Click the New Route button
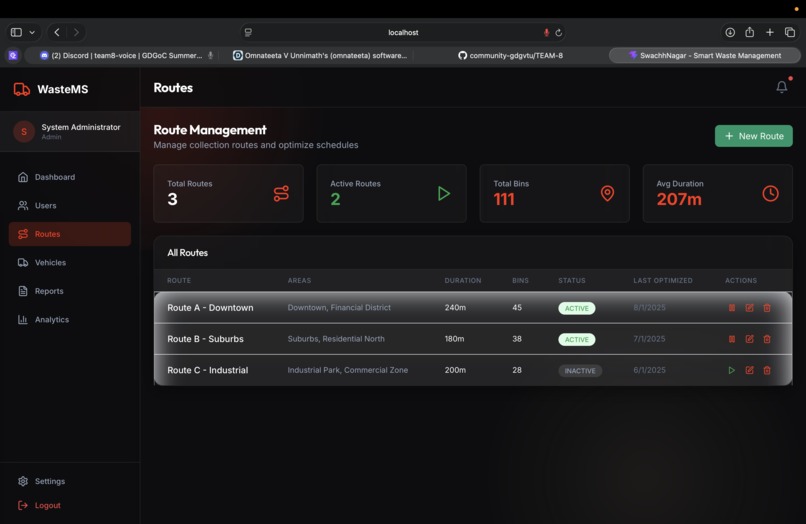Viewport: 806px width, 524px height. coord(754,136)
